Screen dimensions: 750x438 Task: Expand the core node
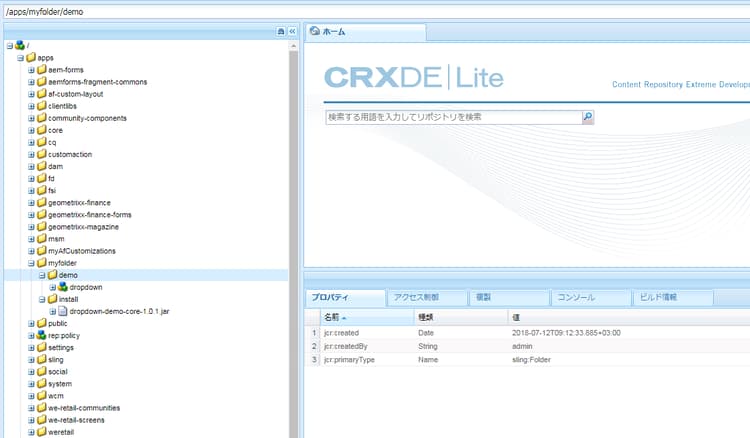pyautogui.click(x=31, y=131)
